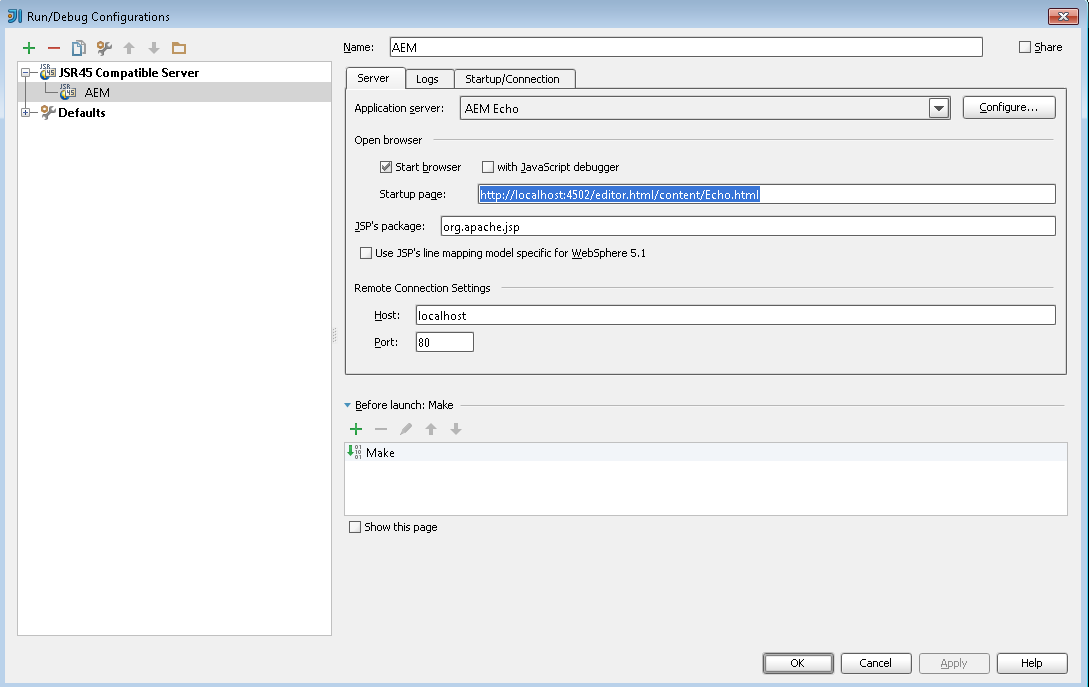Click the Application server label
The width and height of the screenshot is (1089, 687).
point(399,108)
